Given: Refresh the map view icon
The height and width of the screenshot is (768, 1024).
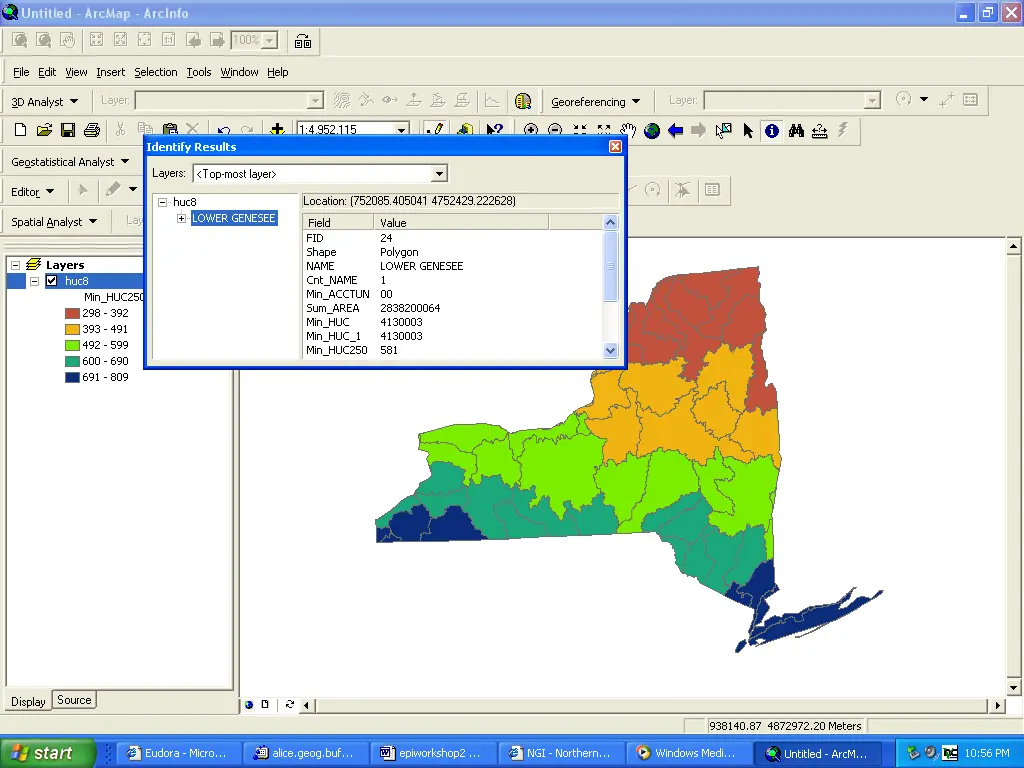Looking at the screenshot, I should point(289,705).
